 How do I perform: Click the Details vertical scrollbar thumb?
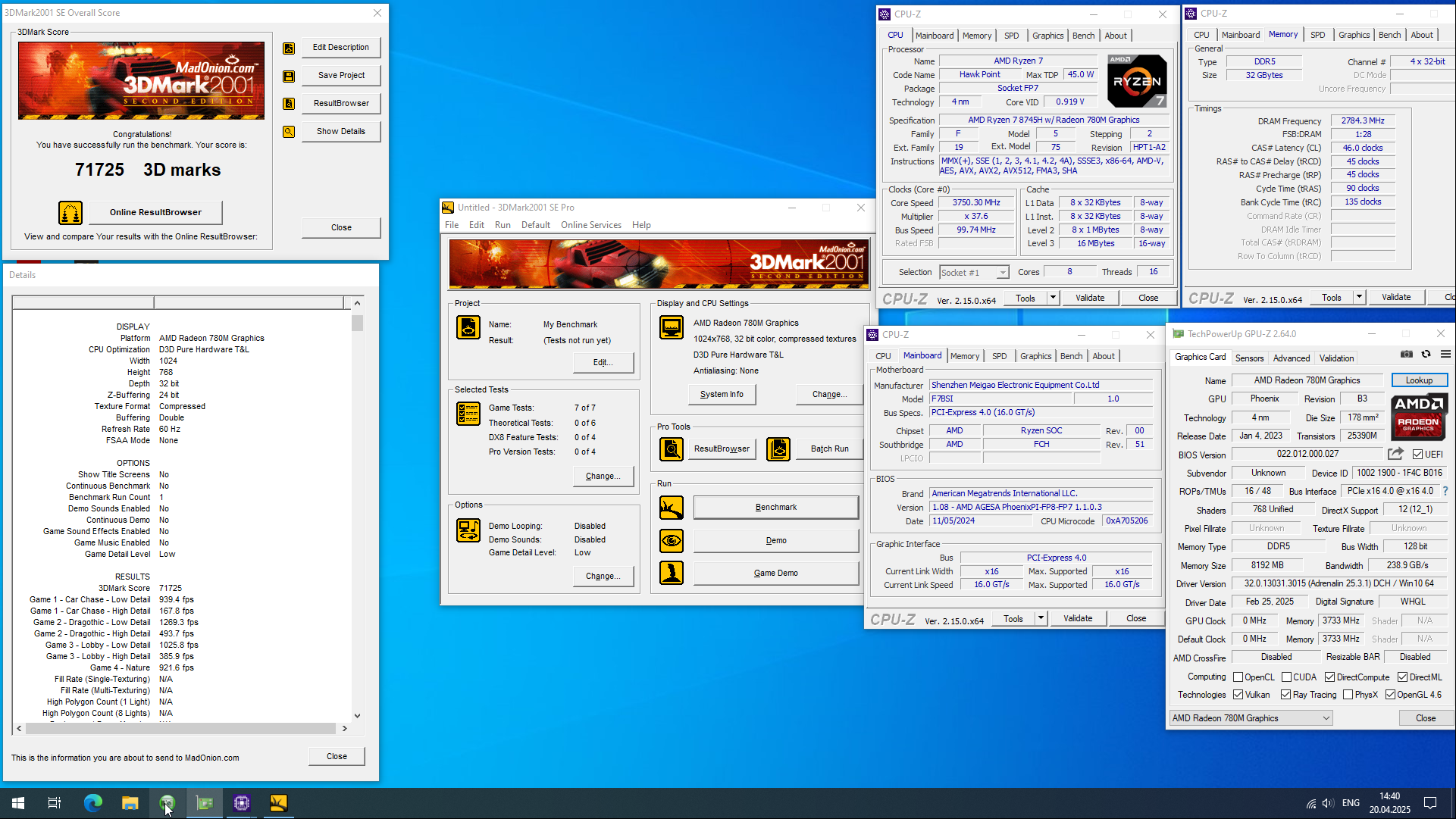[357, 324]
